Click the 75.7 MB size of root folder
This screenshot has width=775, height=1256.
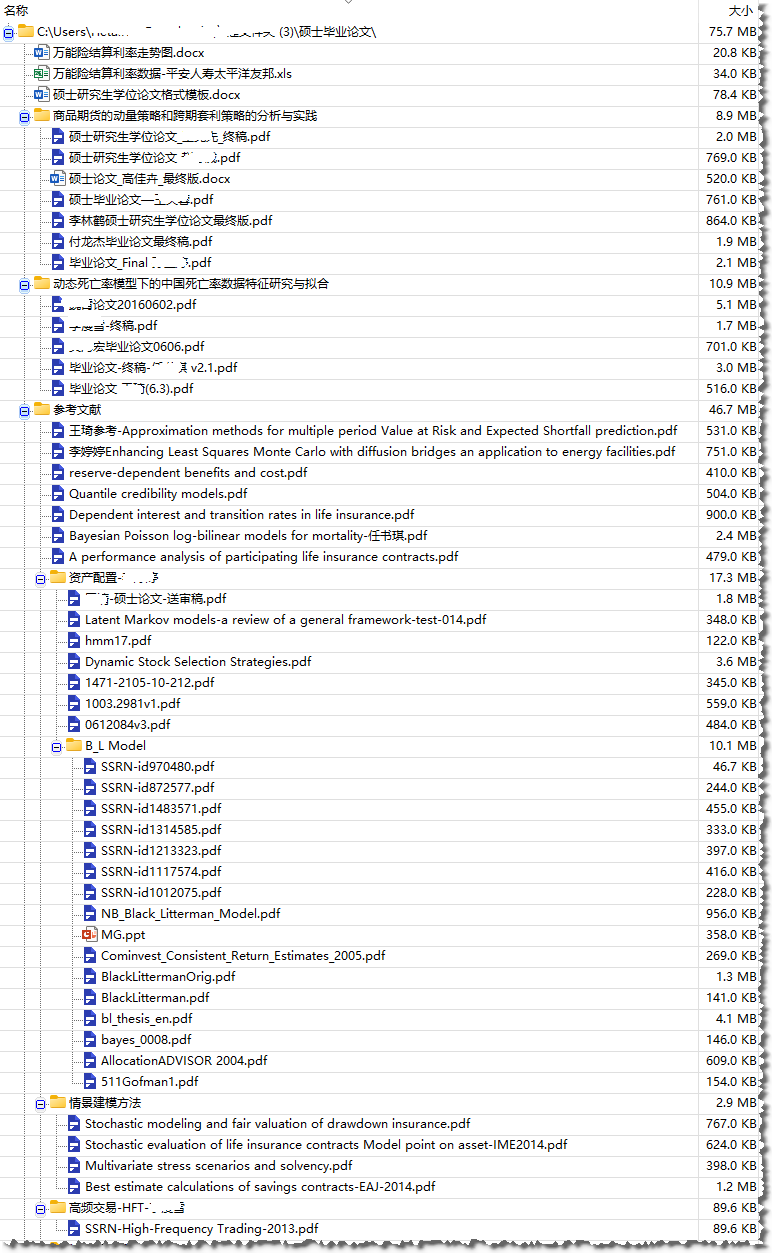[x=733, y=31]
